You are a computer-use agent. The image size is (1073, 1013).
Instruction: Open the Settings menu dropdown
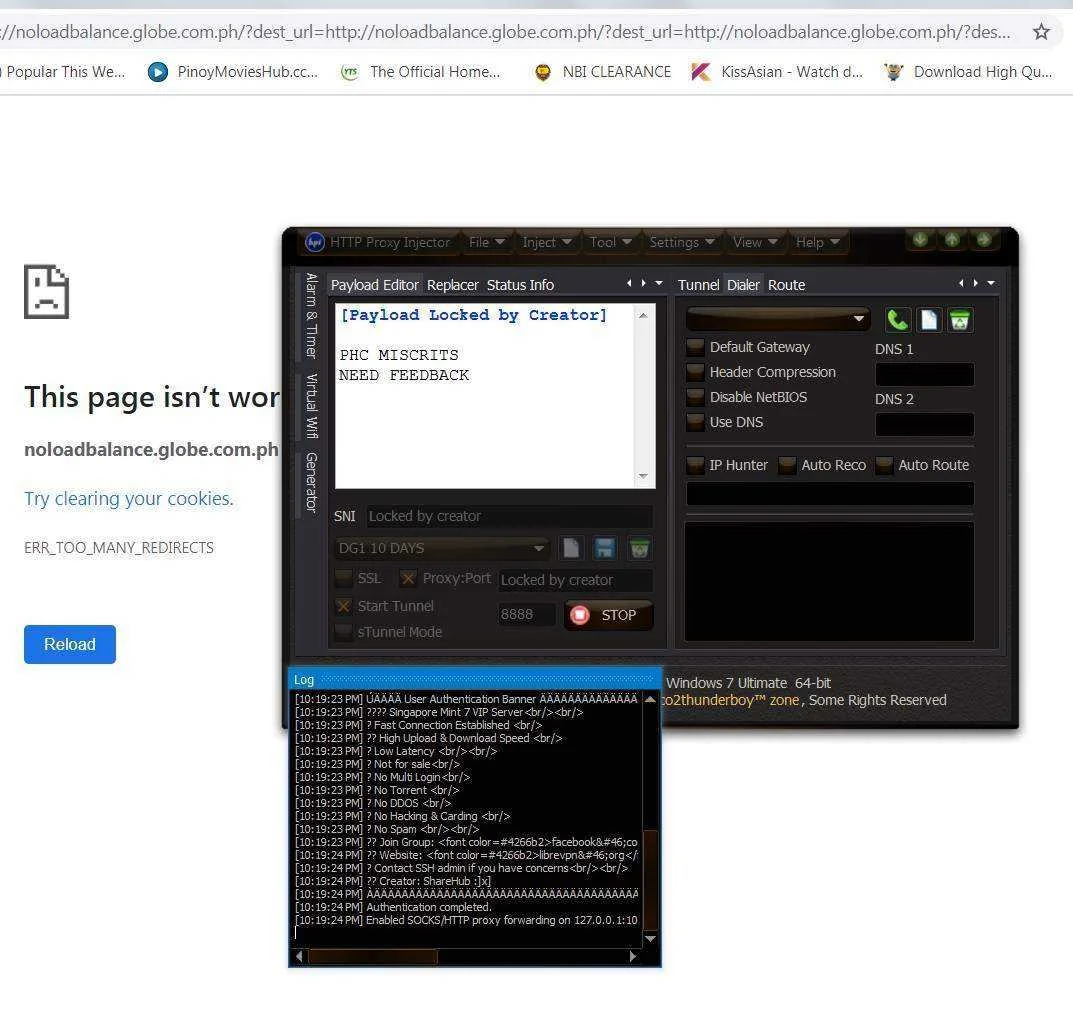point(682,242)
